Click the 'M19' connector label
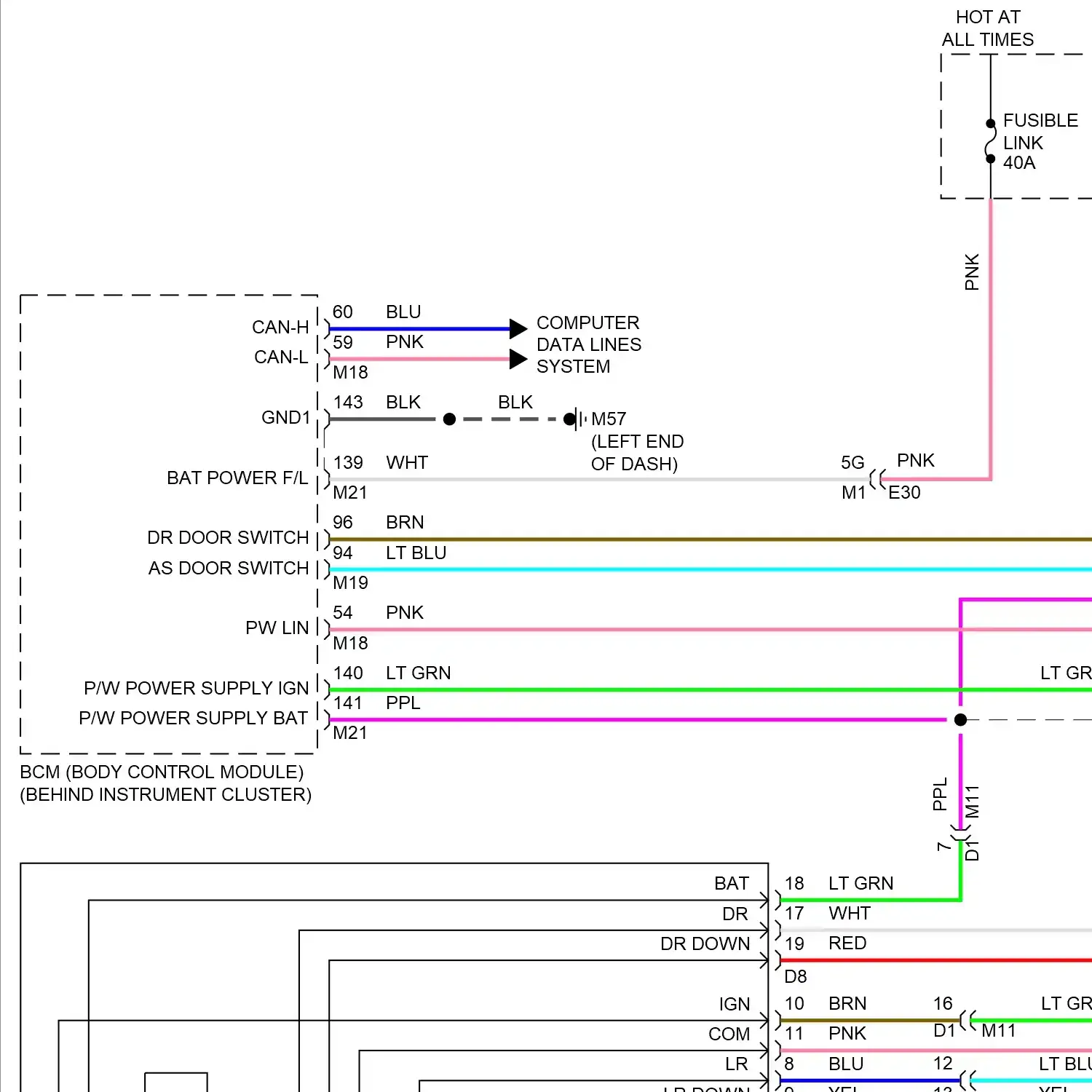1092x1092 pixels. coord(350,583)
